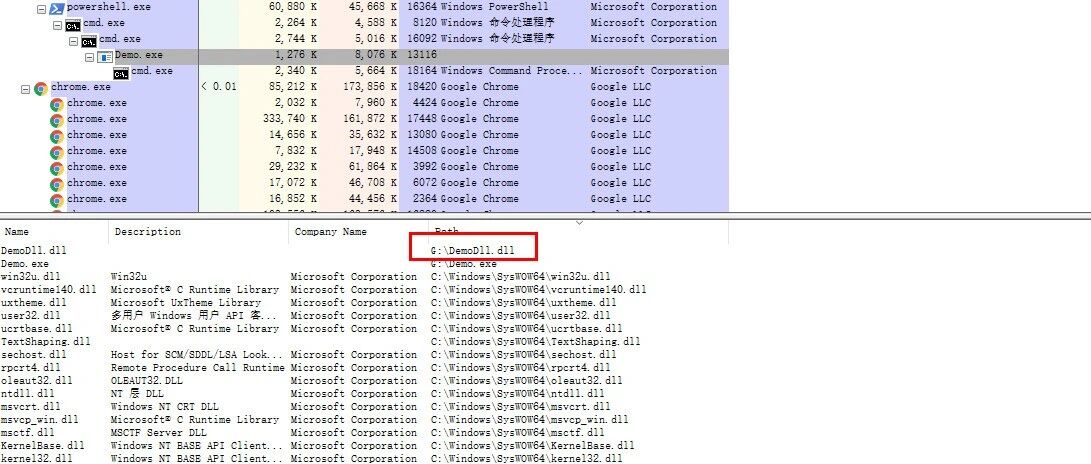This screenshot has width=1091, height=464.
Task: Collapse the cmd.exe branch with PID 16092
Action: 74,41
